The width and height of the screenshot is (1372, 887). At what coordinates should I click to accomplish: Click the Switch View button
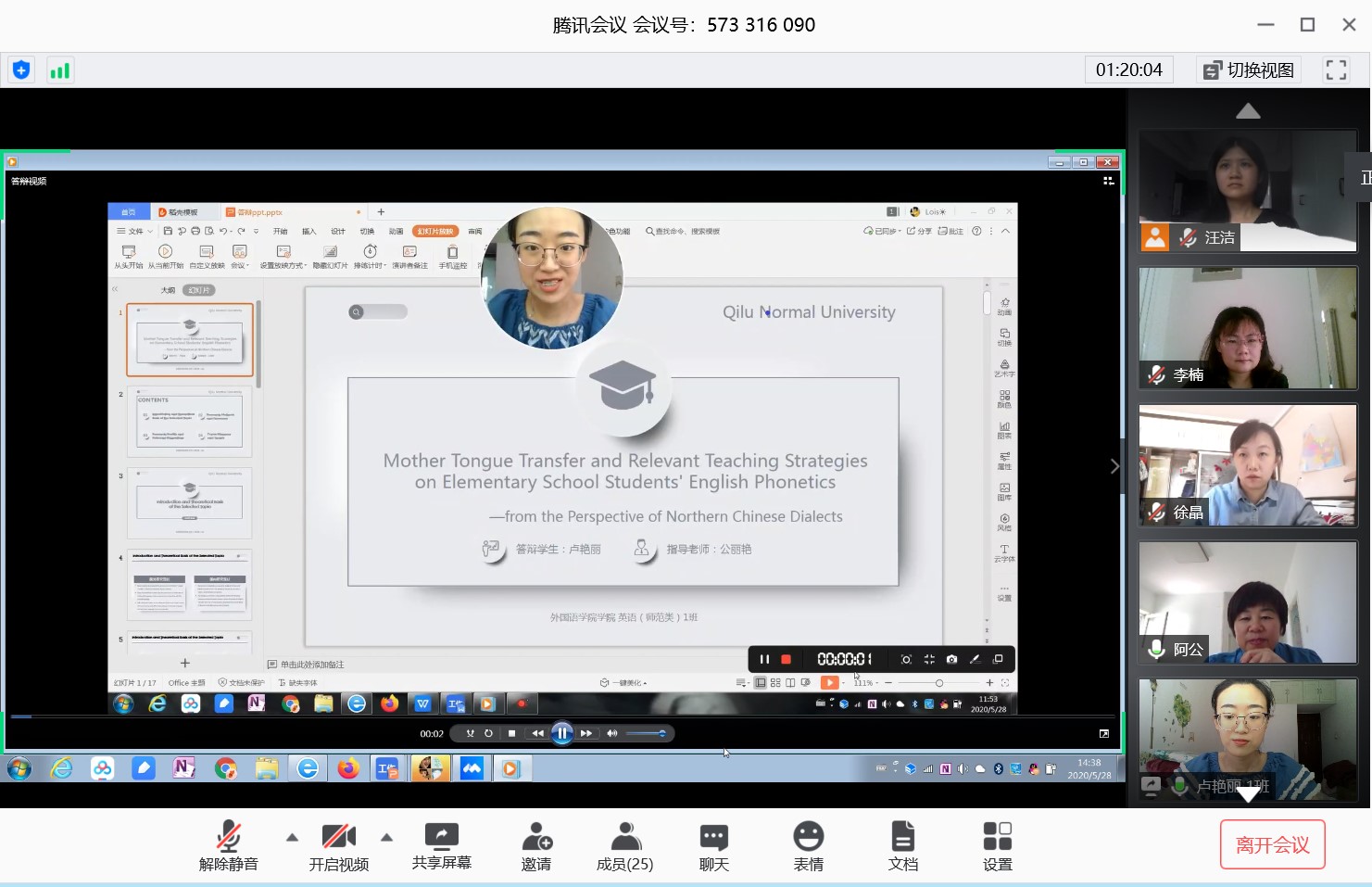[x=1249, y=70]
